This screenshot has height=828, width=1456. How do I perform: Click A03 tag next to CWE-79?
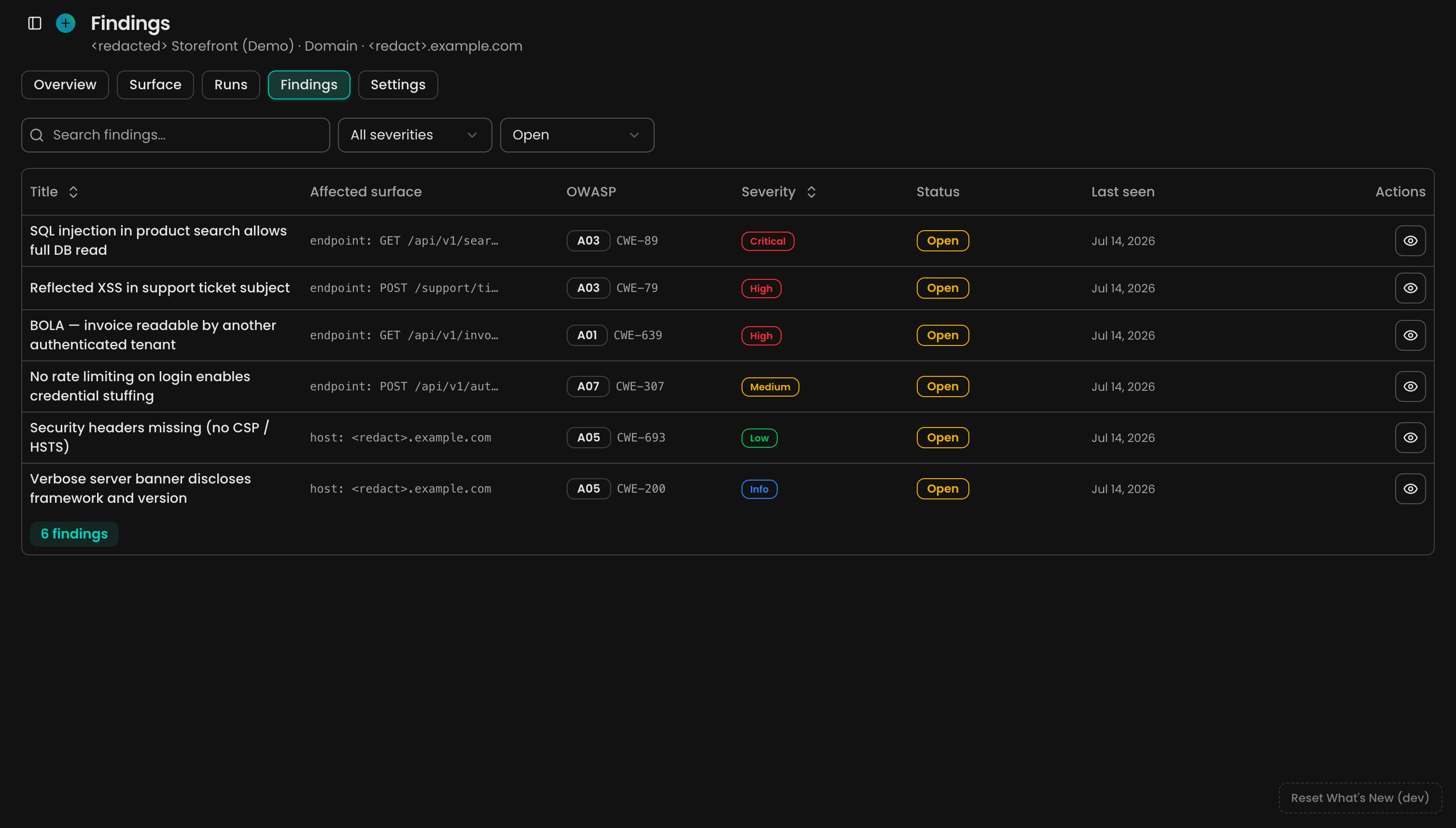588,288
